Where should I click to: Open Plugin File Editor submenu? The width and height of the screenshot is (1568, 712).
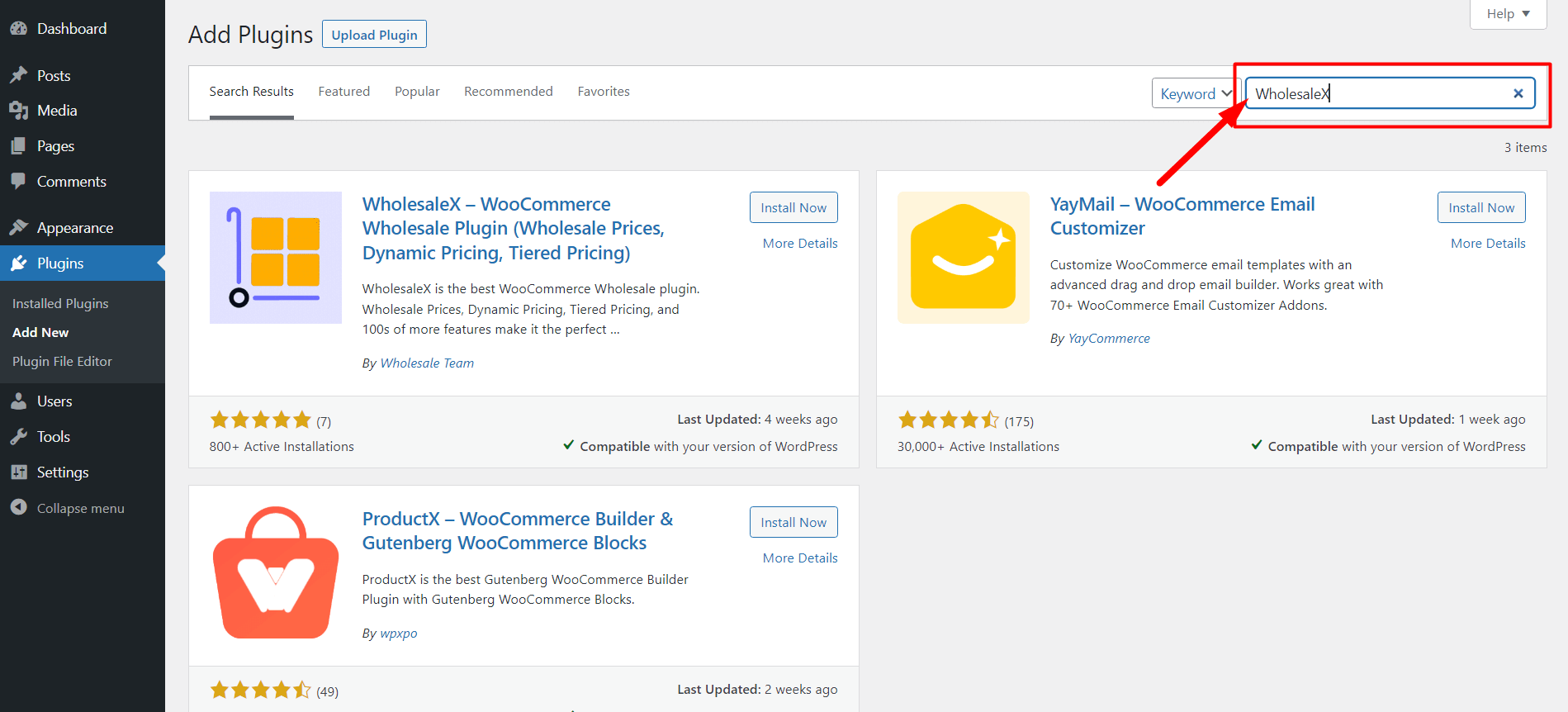[62, 361]
